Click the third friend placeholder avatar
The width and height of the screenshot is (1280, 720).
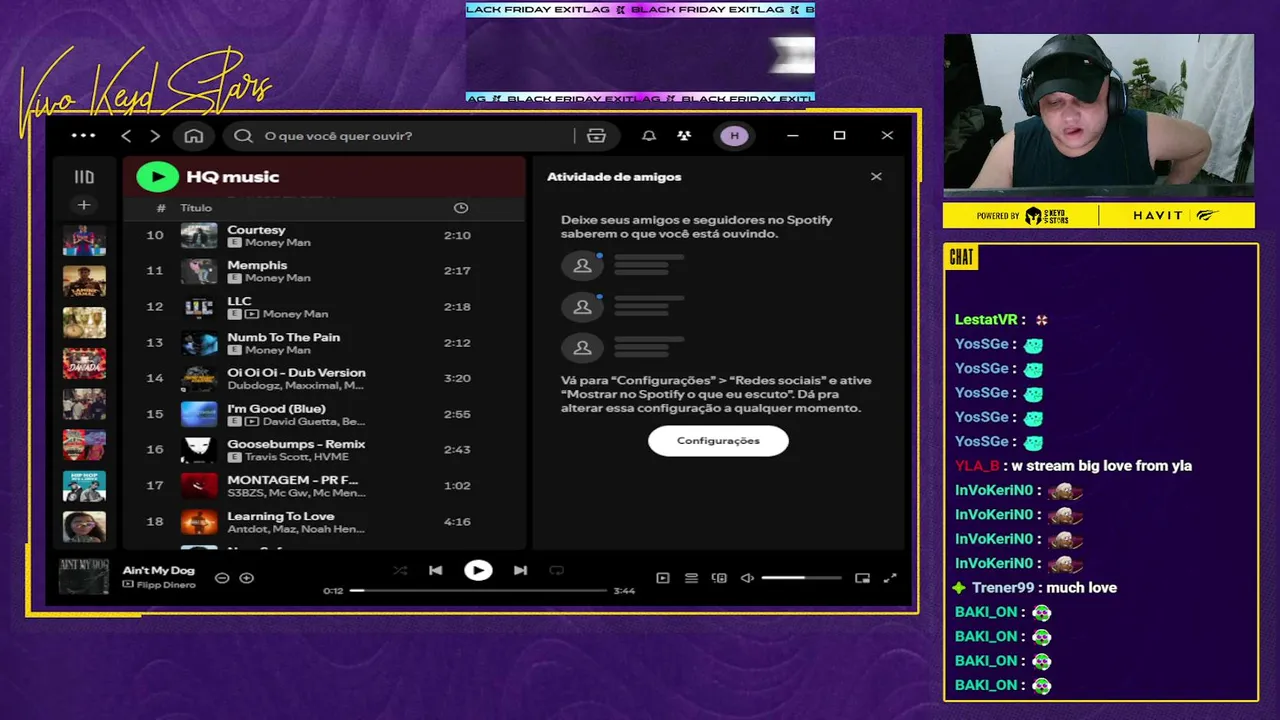tap(582, 348)
